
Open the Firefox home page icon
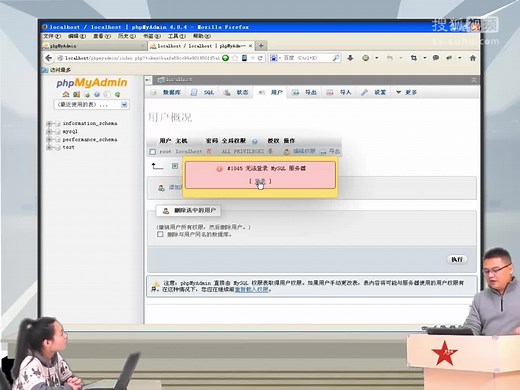tap(472, 58)
